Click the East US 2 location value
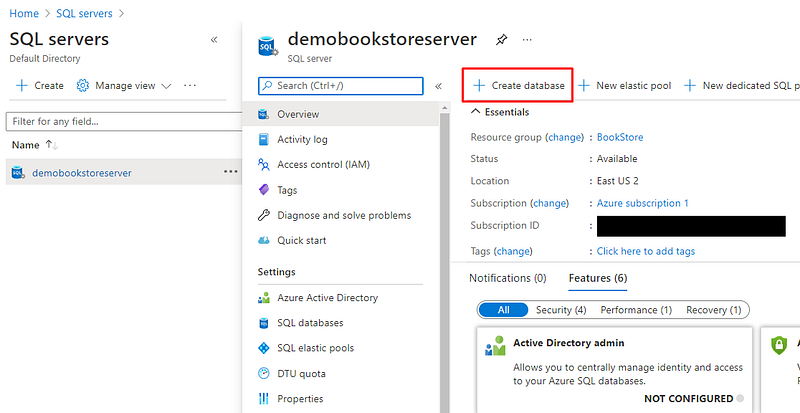The height and width of the screenshot is (413, 800). tap(617, 181)
